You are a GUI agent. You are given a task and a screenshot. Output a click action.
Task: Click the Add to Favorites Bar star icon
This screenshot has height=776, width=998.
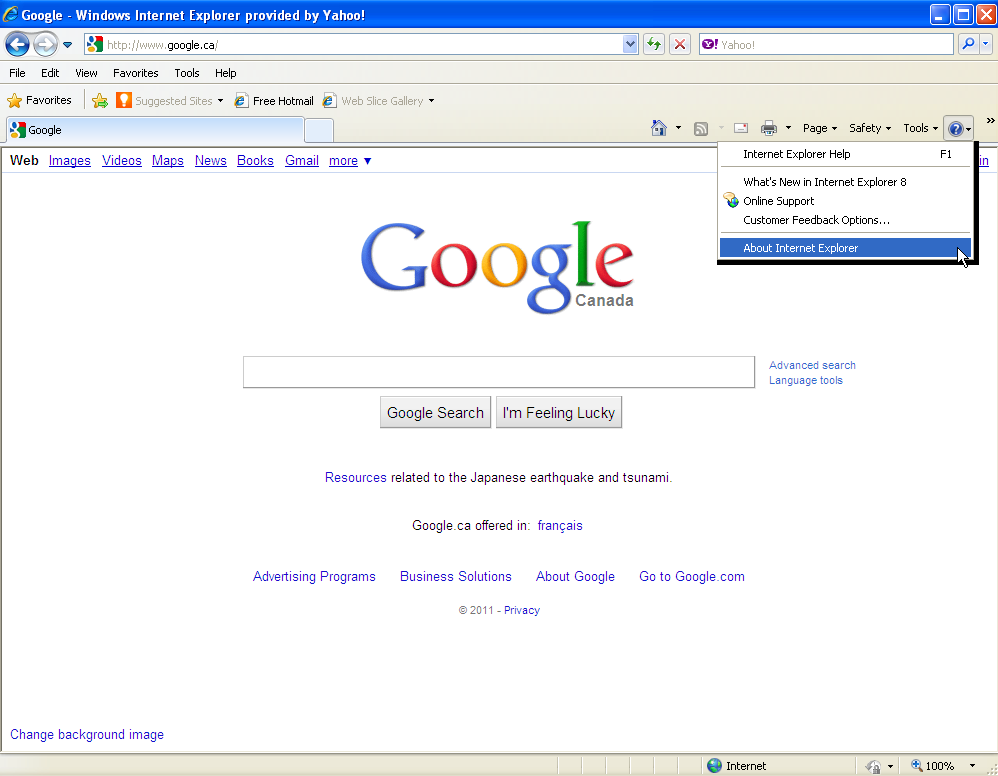point(100,101)
